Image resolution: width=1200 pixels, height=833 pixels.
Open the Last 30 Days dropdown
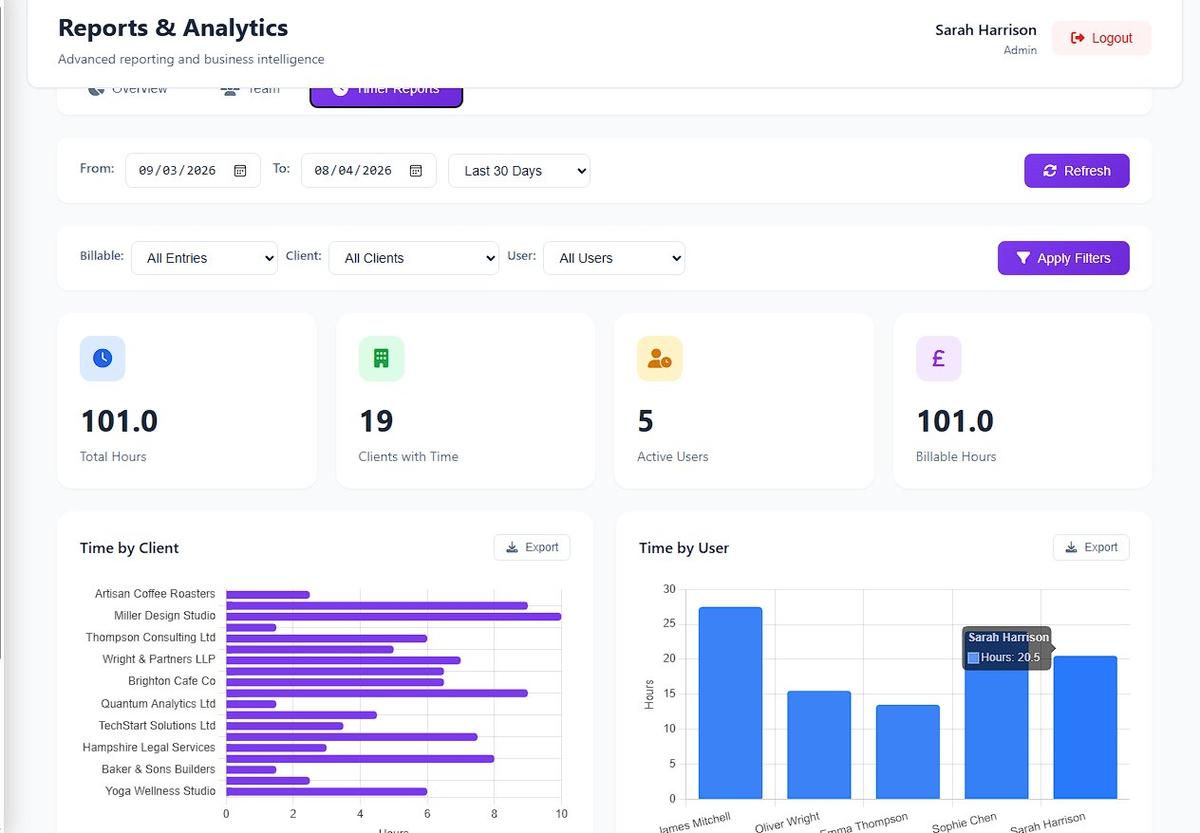[519, 170]
